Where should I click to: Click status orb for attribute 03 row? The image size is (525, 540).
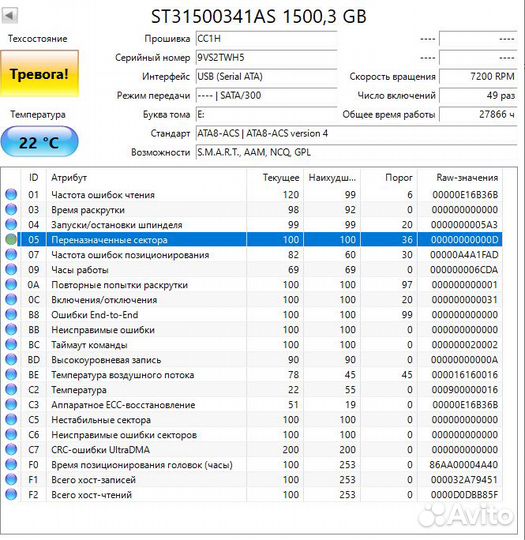(11, 210)
